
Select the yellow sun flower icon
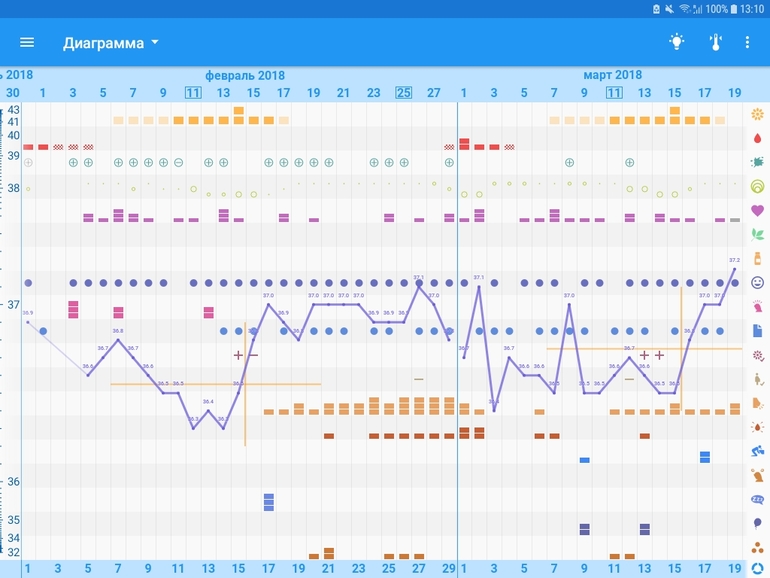[x=757, y=113]
